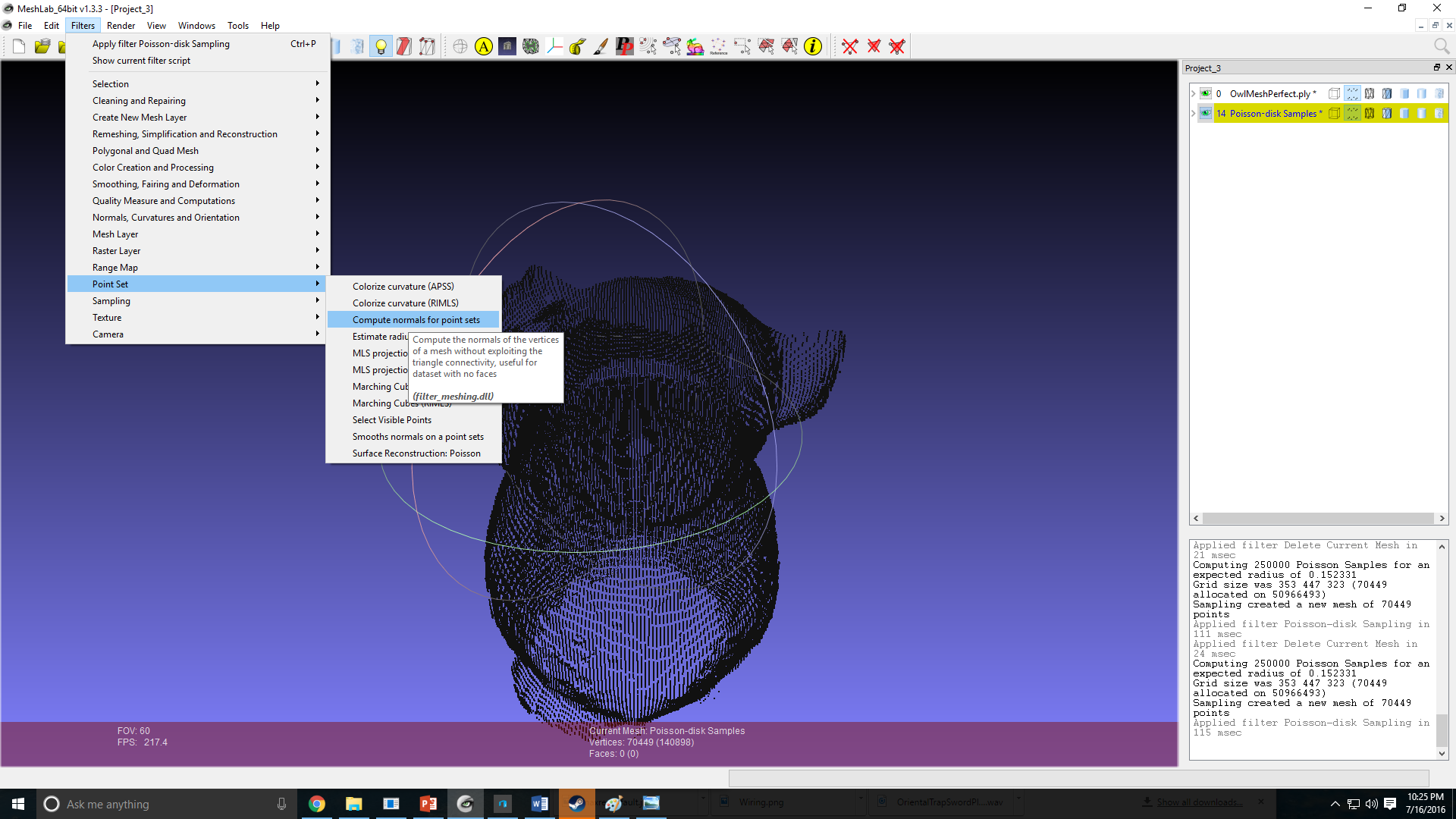Click the New Empty Project icon
Image resolution: width=1456 pixels, height=819 pixels.
tap(19, 47)
